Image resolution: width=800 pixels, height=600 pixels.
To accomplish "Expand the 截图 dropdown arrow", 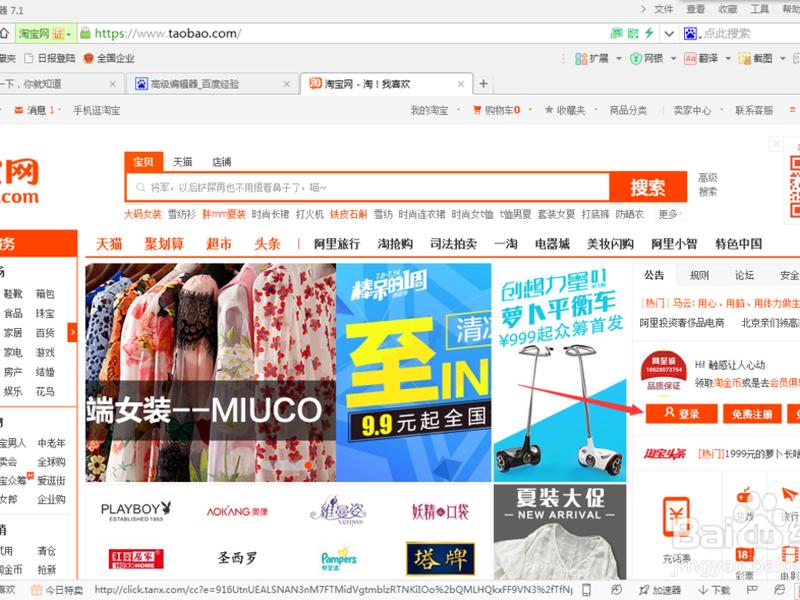I will [783, 59].
